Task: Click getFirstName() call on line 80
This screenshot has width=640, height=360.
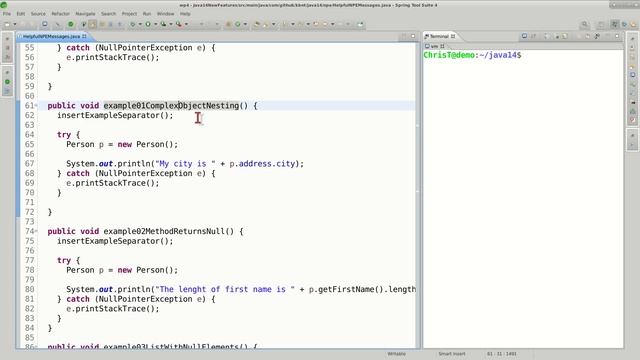Action: pos(351,289)
